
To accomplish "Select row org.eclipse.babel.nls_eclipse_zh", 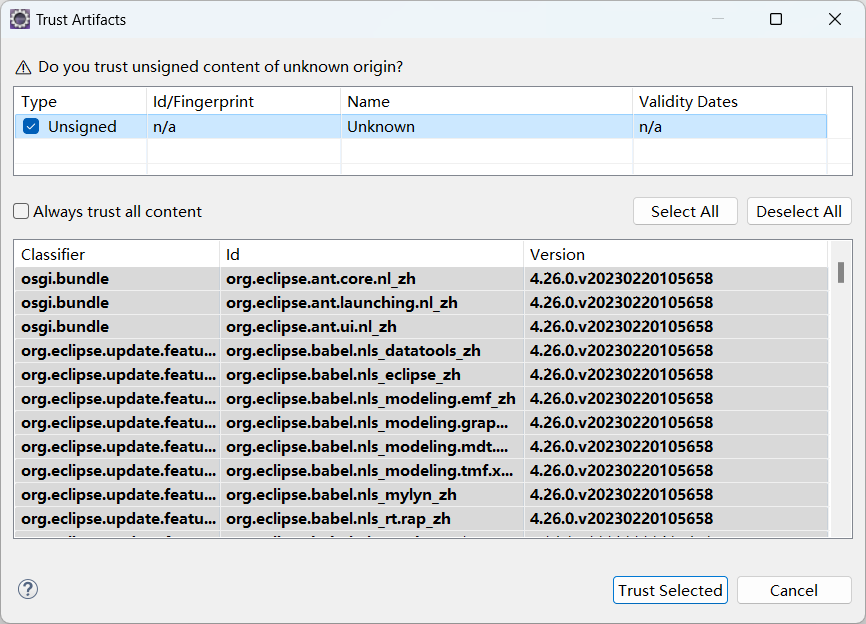I will pos(421,374).
